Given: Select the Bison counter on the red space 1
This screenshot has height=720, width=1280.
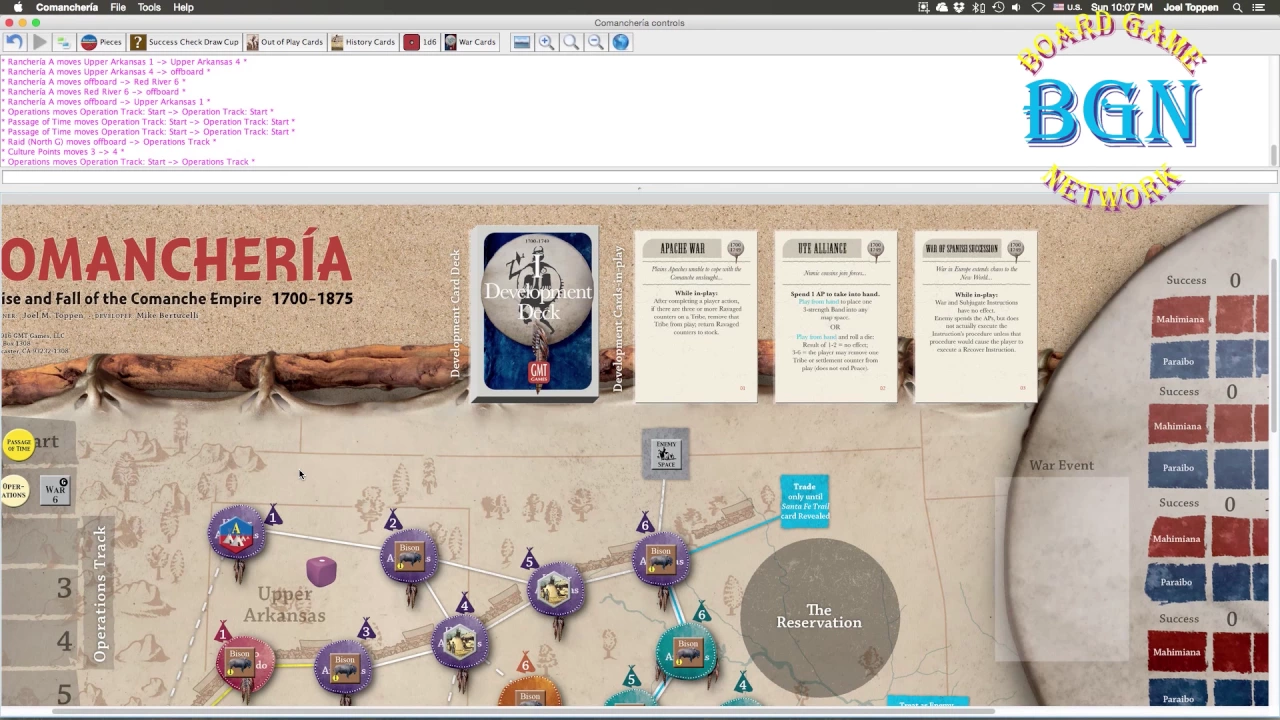Looking at the screenshot, I should click(x=240, y=662).
